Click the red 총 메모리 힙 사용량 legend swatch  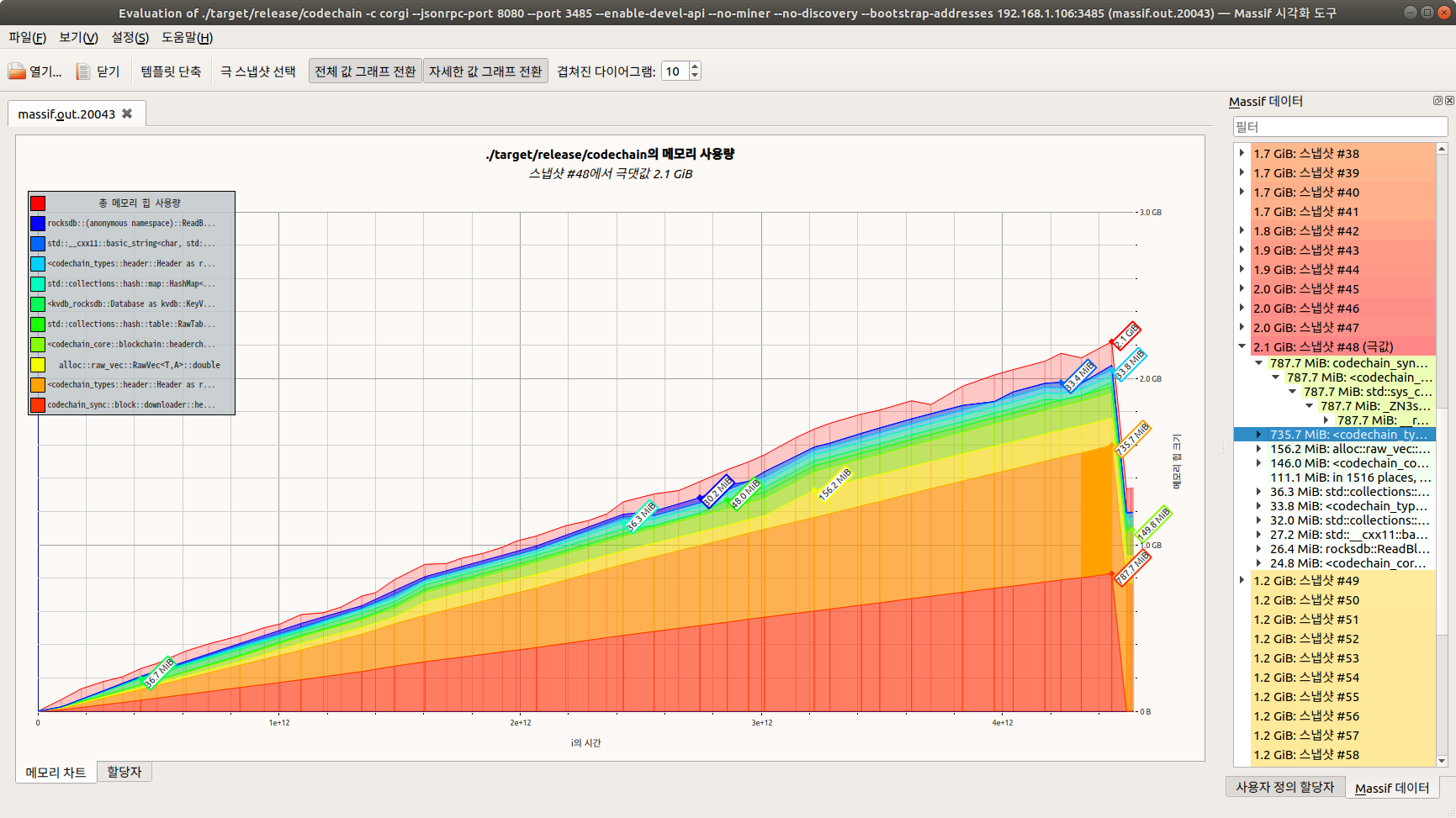[37, 203]
